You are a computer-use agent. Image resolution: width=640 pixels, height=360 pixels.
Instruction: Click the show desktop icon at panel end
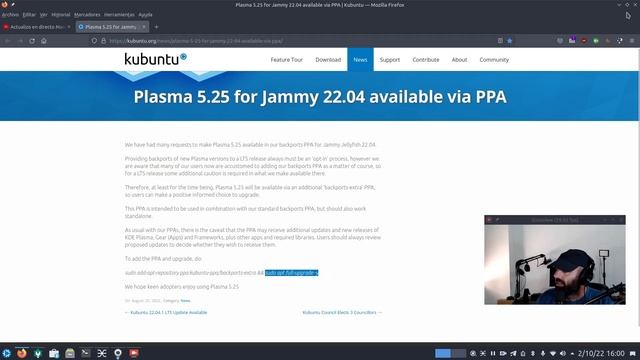[x=633, y=353]
